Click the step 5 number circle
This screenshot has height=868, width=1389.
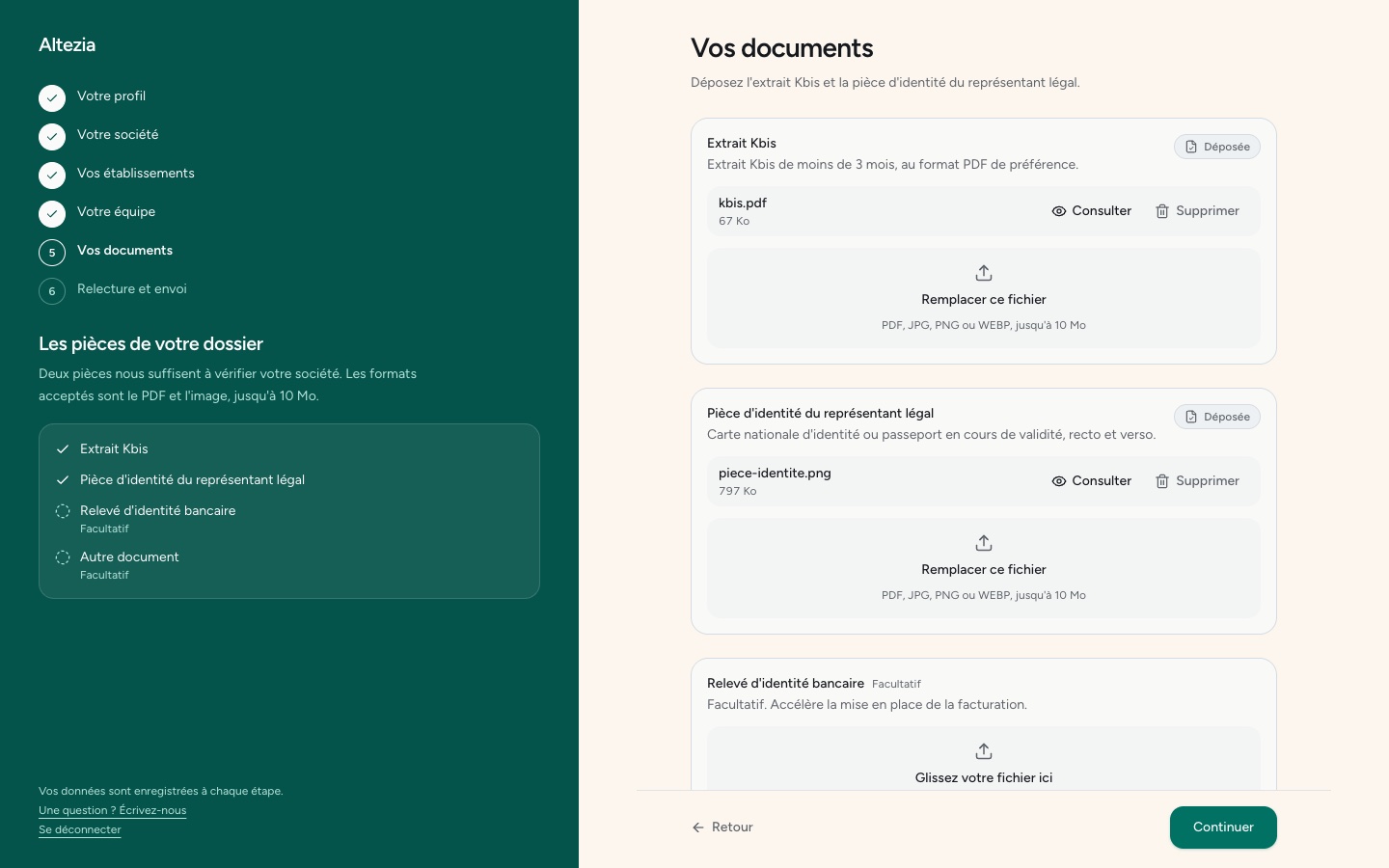pyautogui.click(x=52, y=253)
